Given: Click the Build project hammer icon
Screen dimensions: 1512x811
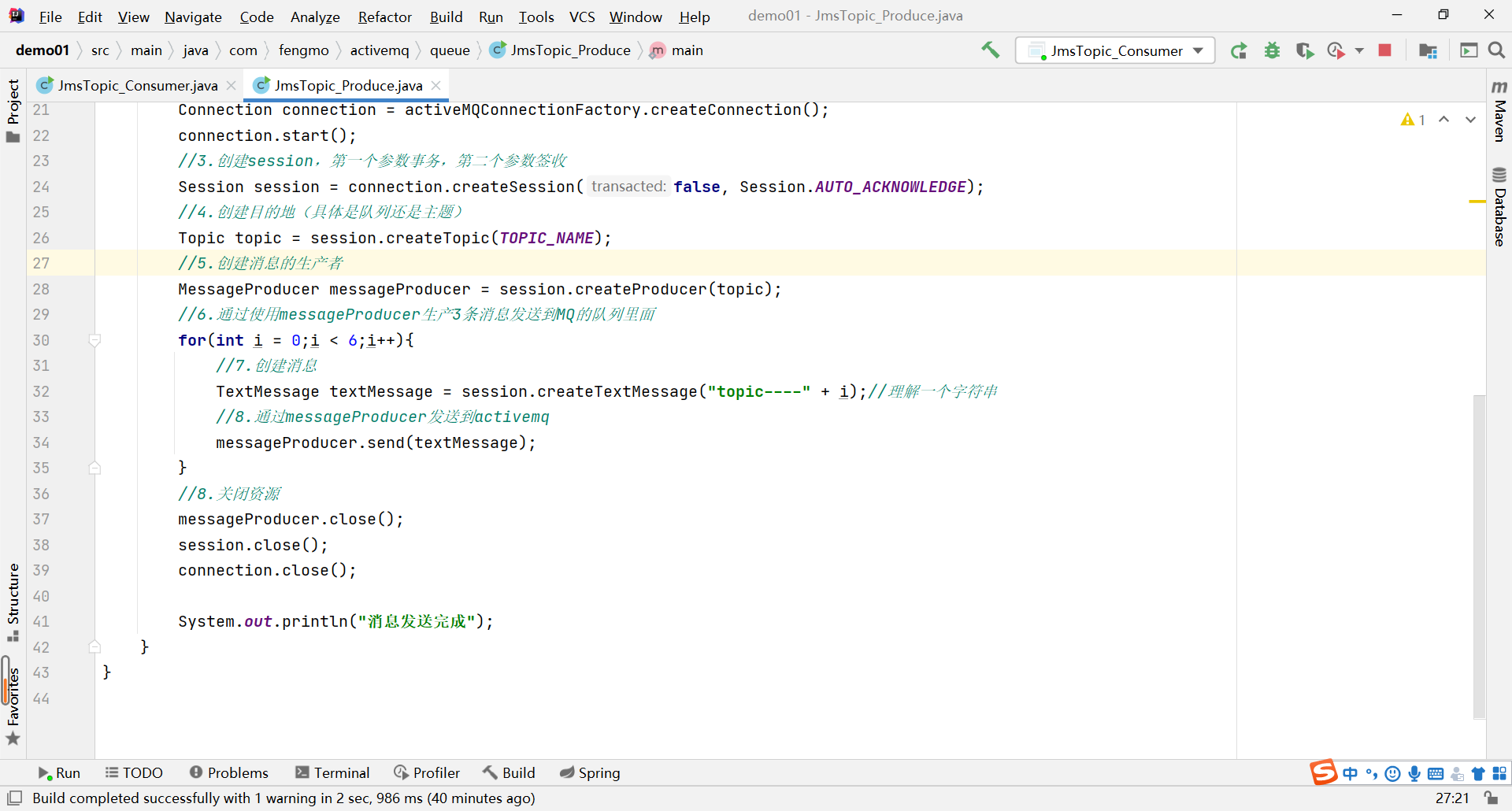Looking at the screenshot, I should 990,50.
